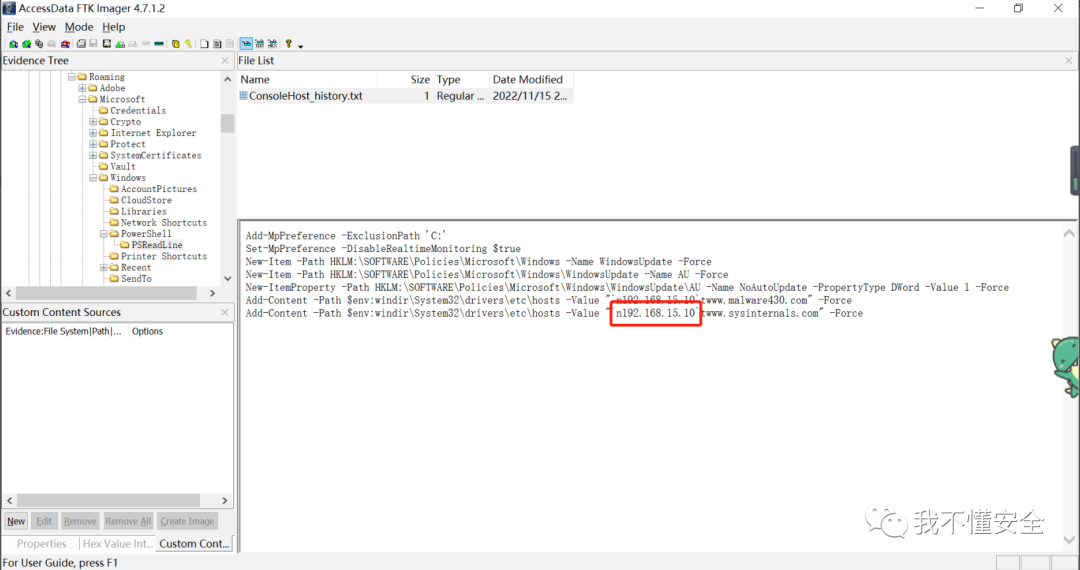Viewport: 1080px width, 570px height.
Task: Toggle view files in text format
Action: [x=260, y=44]
